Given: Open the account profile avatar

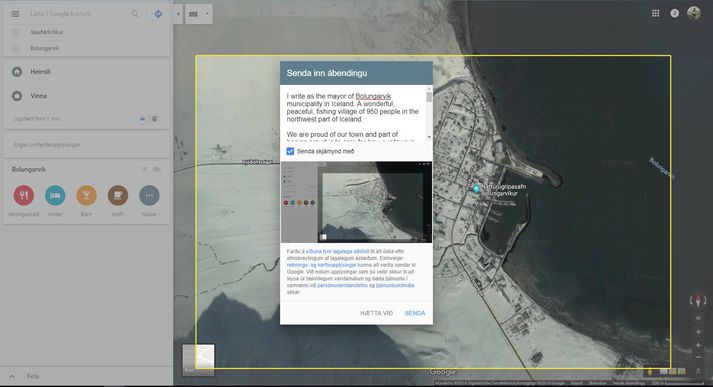Looking at the screenshot, I should coord(694,13).
